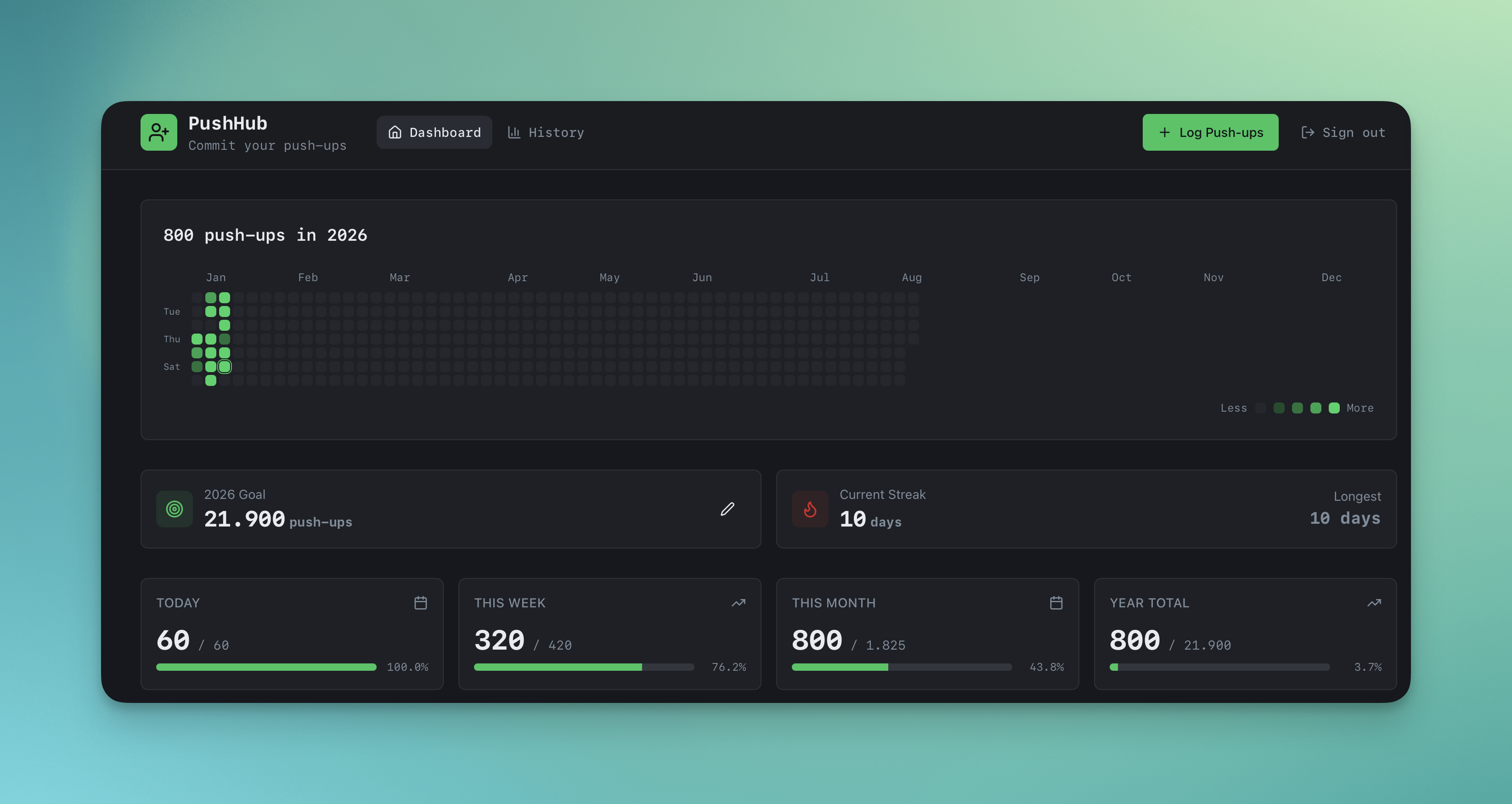1512x804 pixels.
Task: Click the sign-out arrow icon
Action: pyautogui.click(x=1308, y=132)
